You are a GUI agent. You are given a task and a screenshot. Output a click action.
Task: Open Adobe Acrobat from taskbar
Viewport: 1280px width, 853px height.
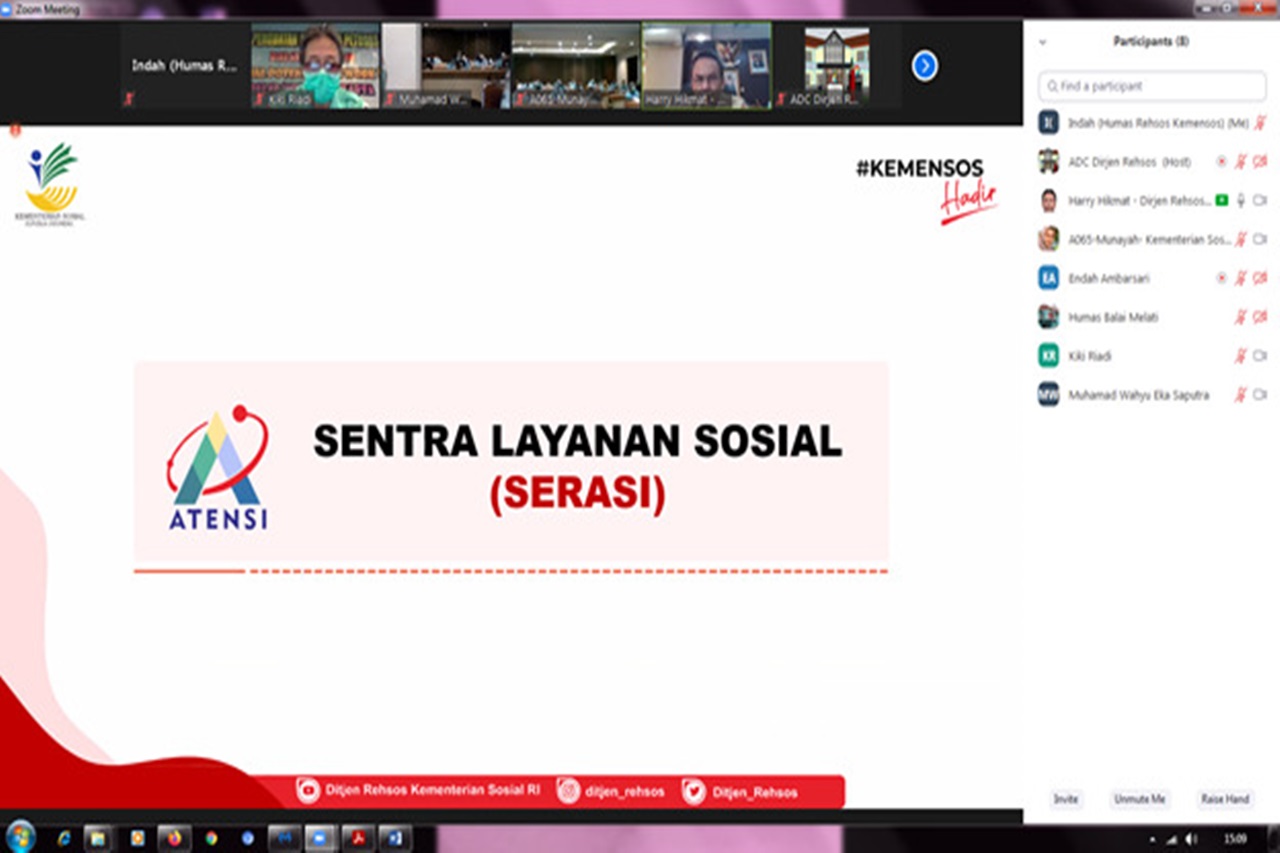(358, 838)
